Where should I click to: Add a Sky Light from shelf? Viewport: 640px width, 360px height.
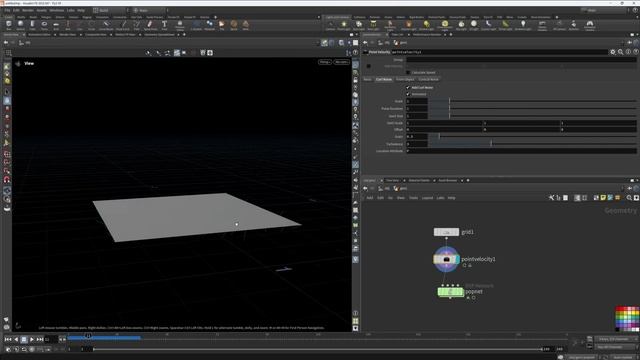pyautogui.click(x=461, y=25)
